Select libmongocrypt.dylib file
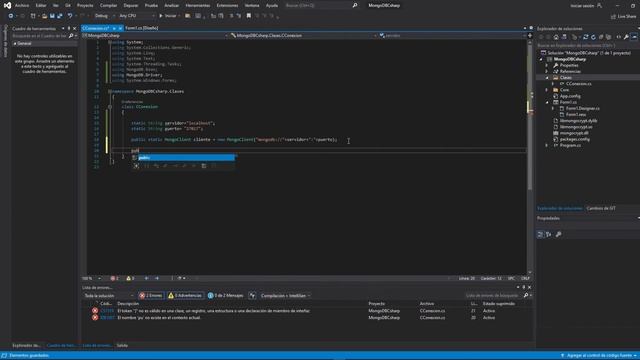 (x=578, y=121)
